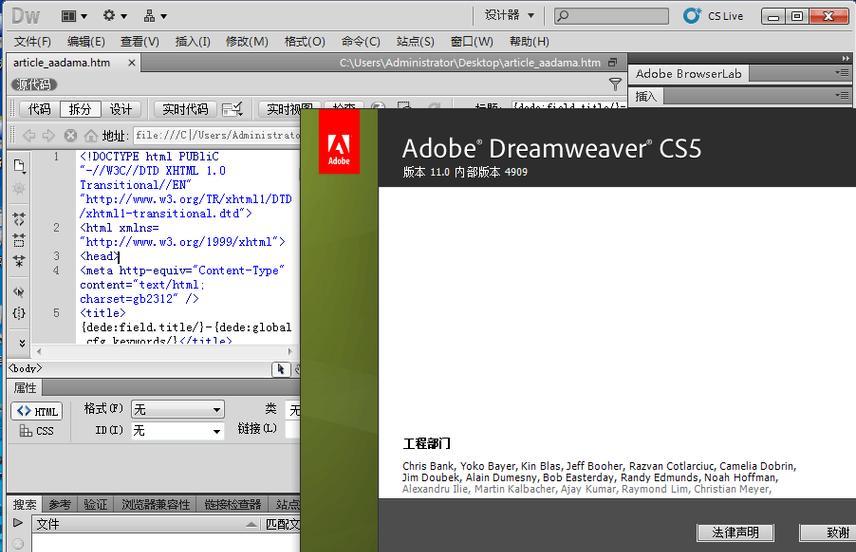Toggle Live View (实时视图)

pos(289,109)
